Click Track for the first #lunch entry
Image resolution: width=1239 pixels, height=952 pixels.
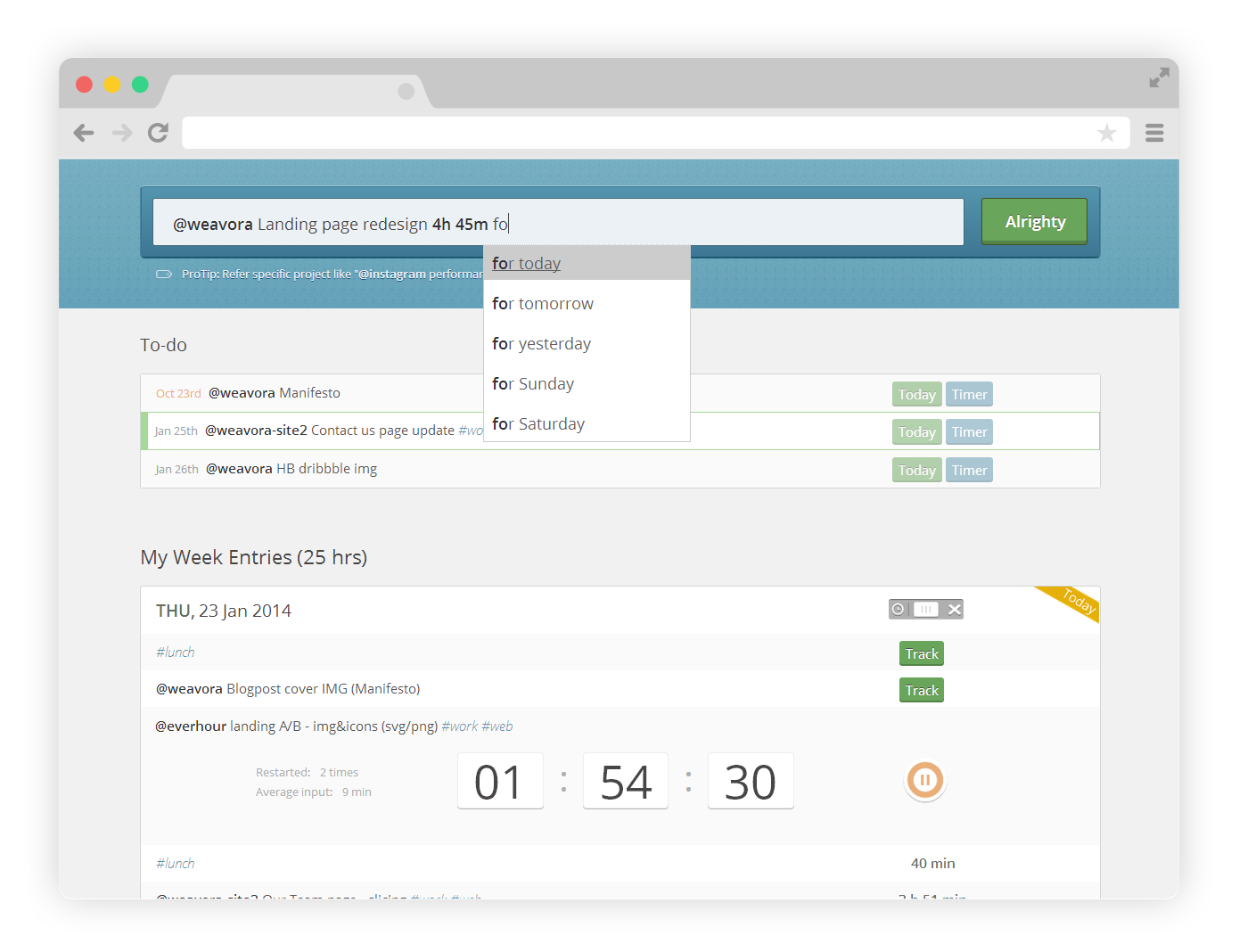point(922,654)
